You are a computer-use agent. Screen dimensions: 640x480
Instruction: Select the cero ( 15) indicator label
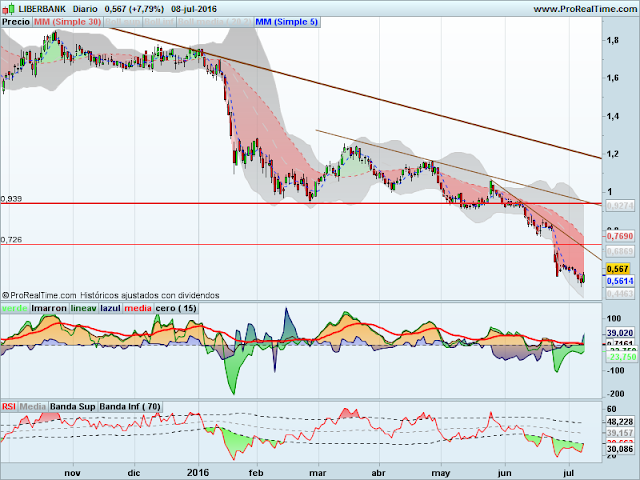(x=176, y=308)
